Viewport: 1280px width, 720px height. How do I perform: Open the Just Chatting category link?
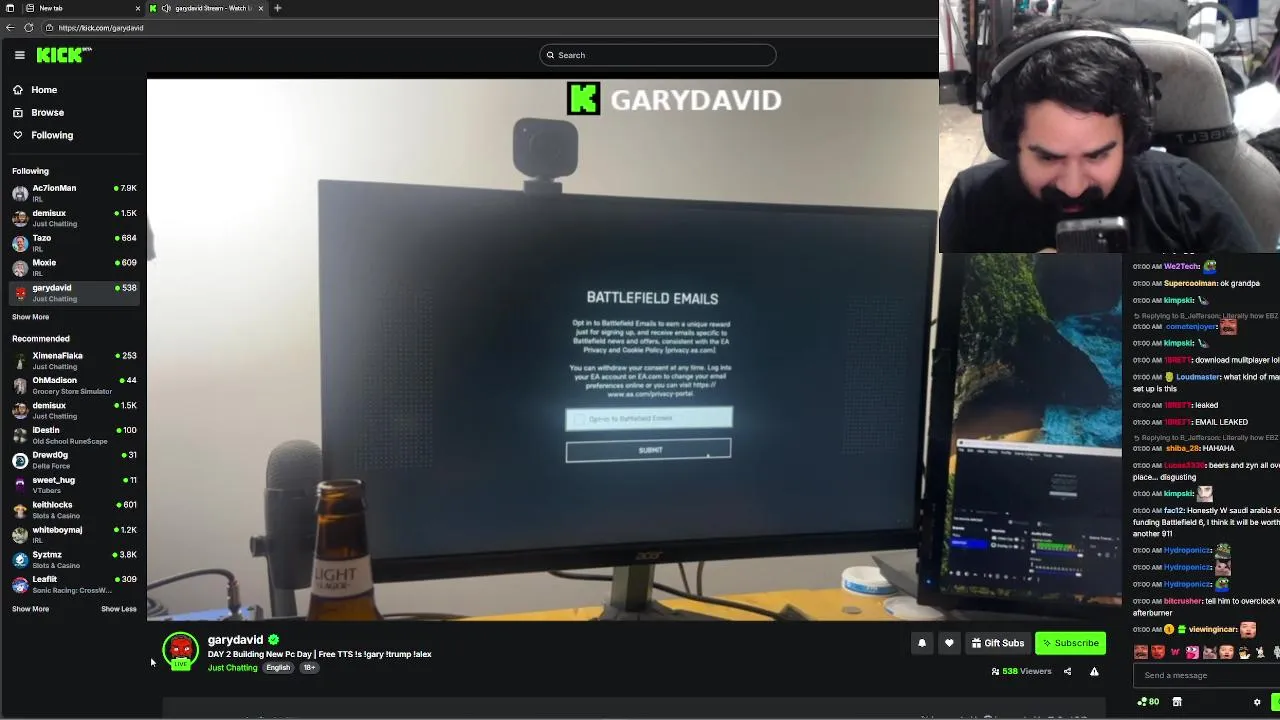click(x=232, y=668)
